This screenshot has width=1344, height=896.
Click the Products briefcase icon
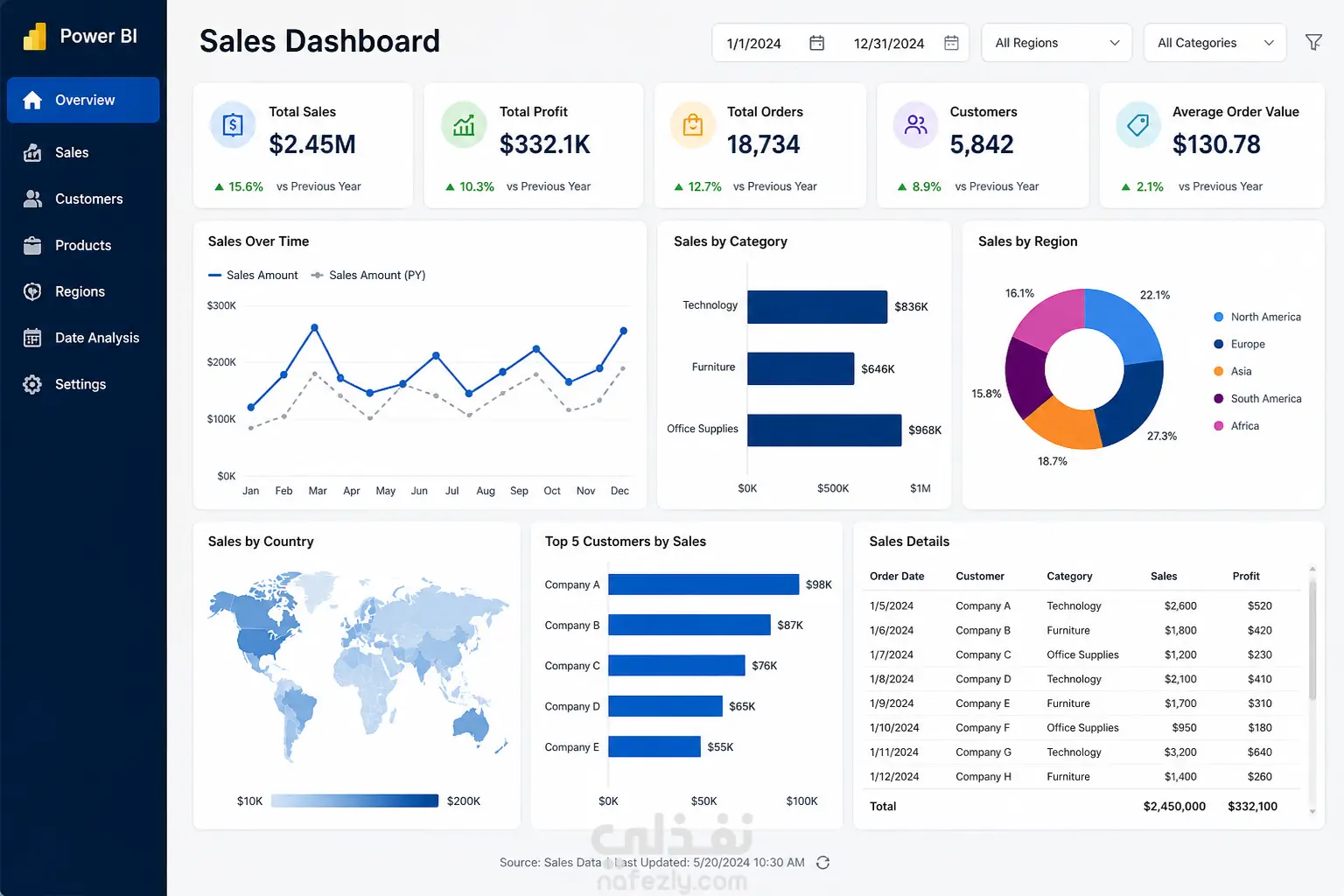pyautogui.click(x=32, y=246)
